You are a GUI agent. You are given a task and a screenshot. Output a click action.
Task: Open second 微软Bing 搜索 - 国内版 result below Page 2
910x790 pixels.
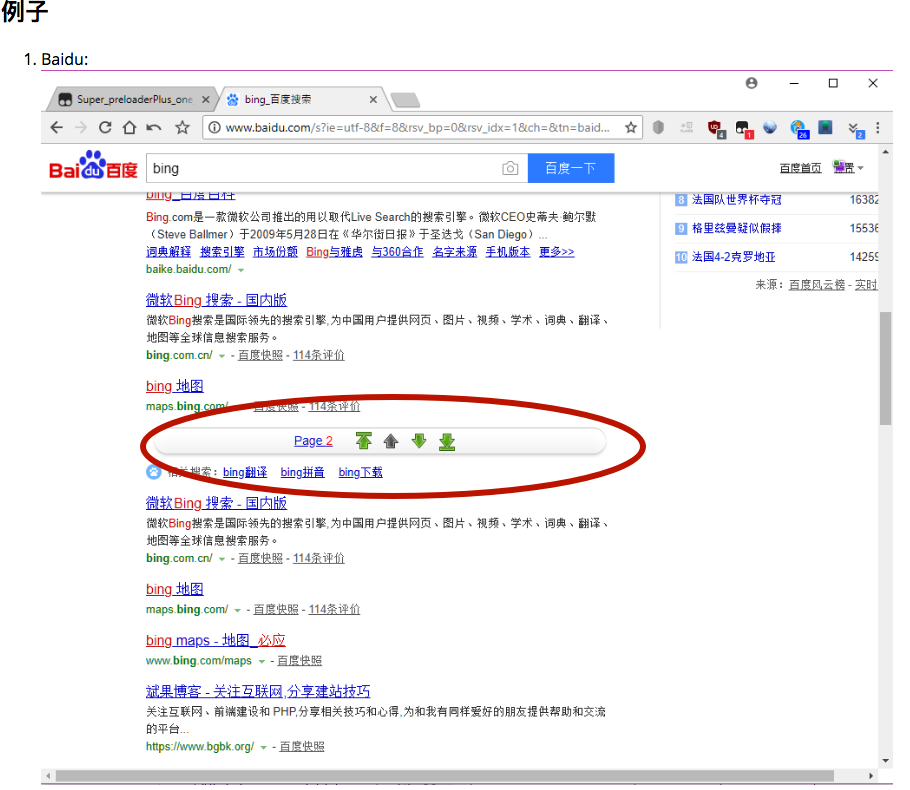click(216, 503)
